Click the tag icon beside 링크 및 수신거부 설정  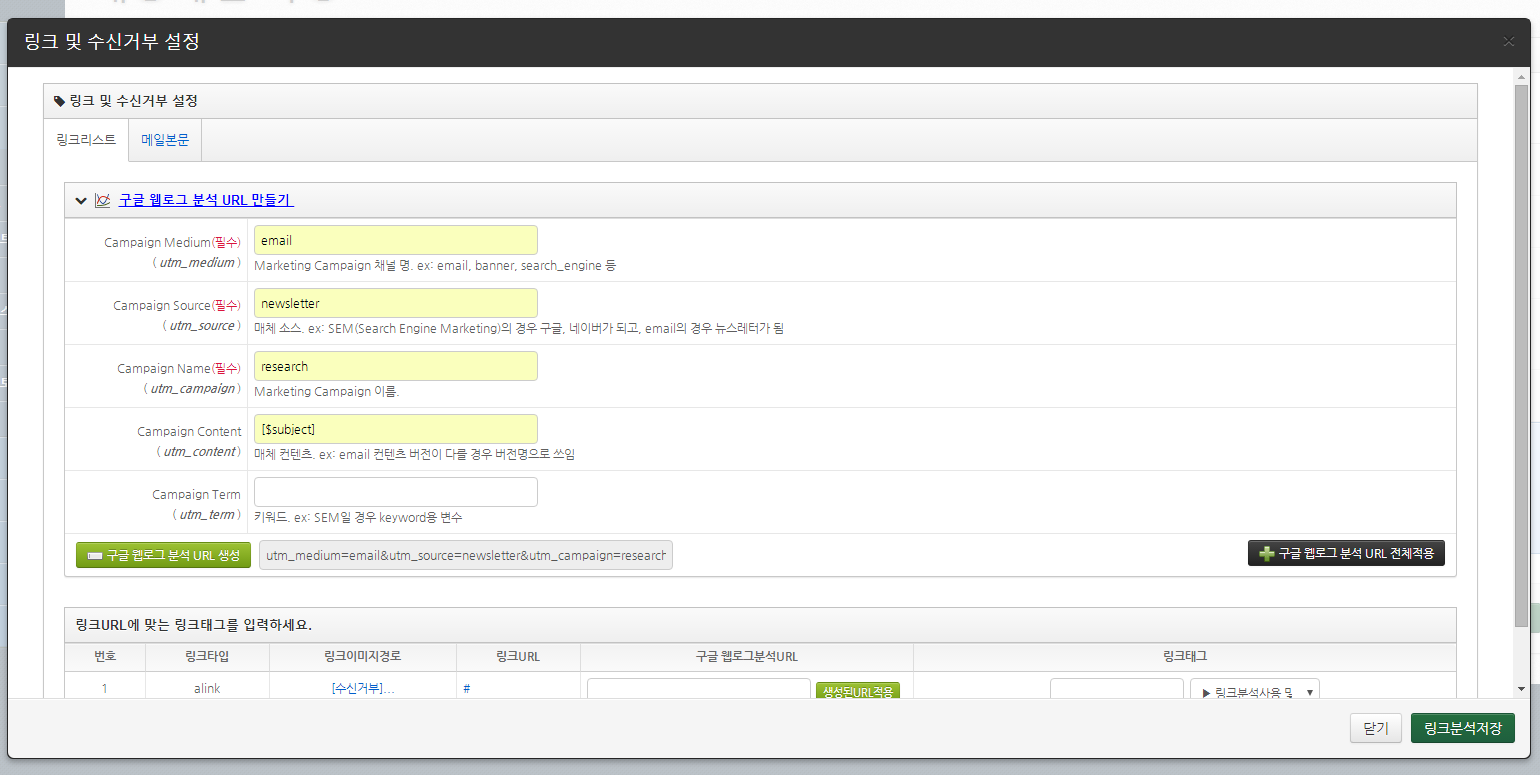(x=59, y=101)
